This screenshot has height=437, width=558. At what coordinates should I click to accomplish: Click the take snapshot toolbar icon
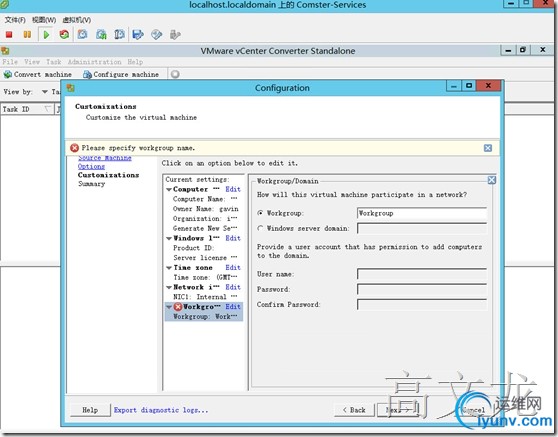point(83,35)
